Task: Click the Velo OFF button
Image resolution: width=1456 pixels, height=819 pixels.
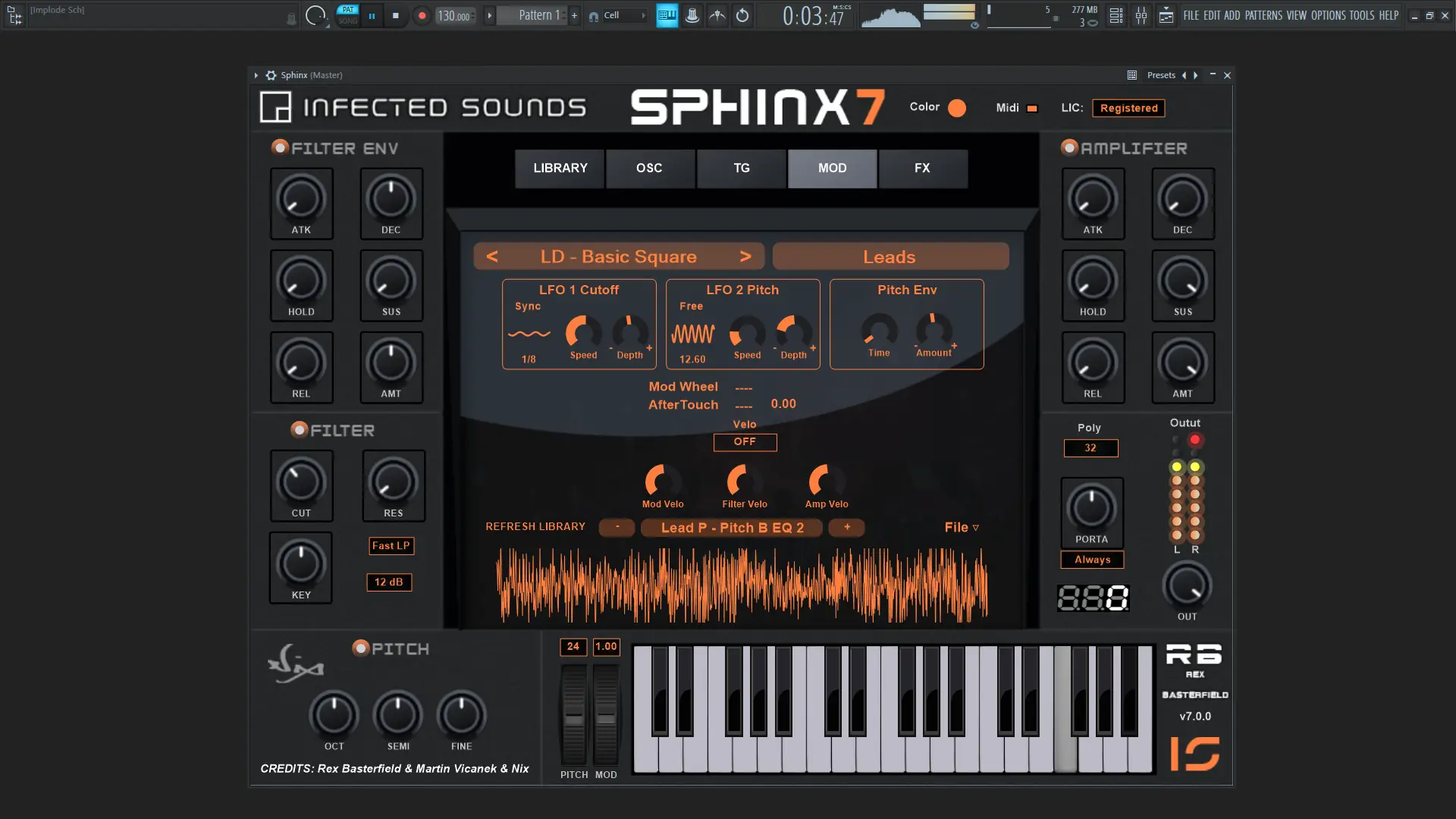Action: coord(744,441)
